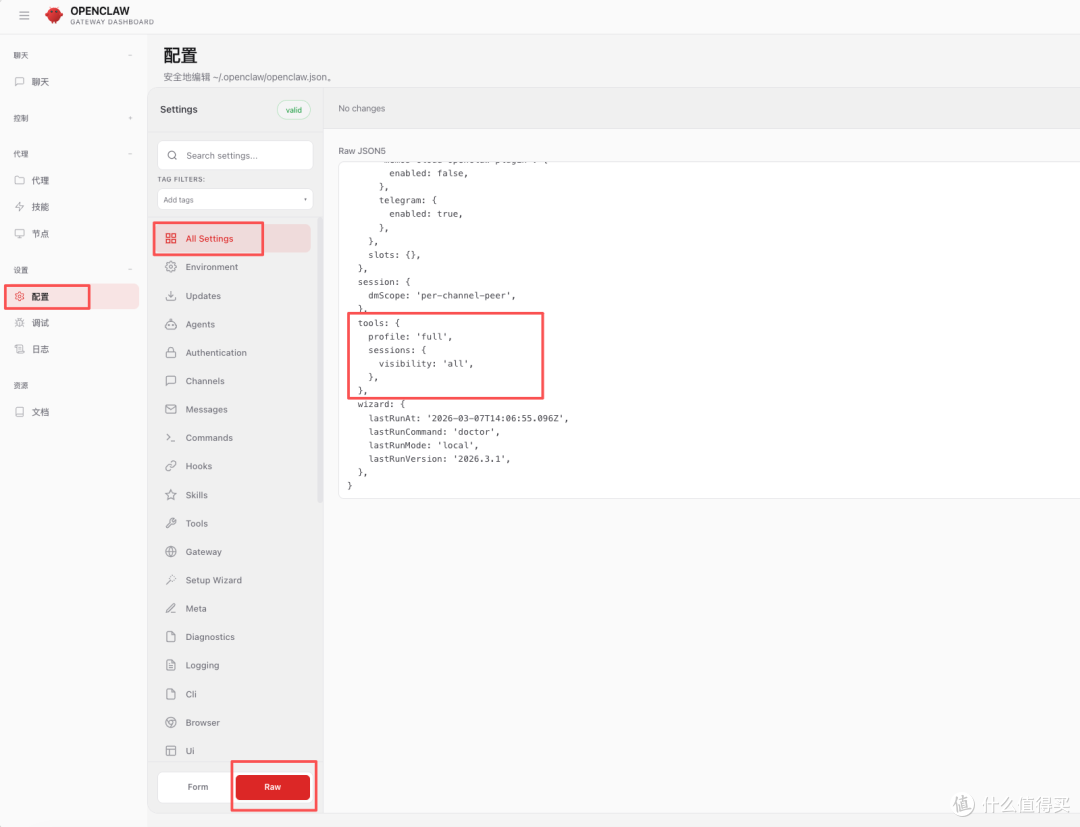This screenshot has height=827, width=1080.
Task: Open the 技能 skills page
Action: (x=72, y=207)
